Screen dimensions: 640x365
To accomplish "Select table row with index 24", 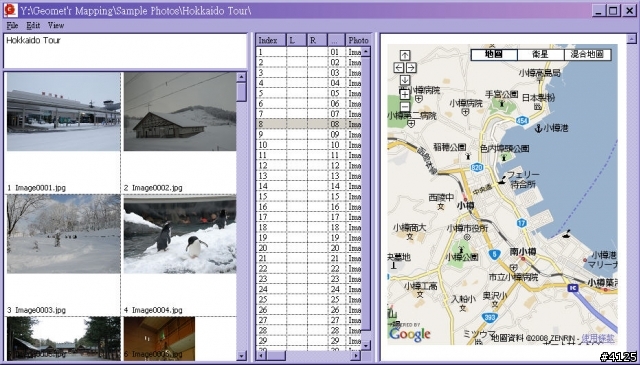I will point(309,289).
